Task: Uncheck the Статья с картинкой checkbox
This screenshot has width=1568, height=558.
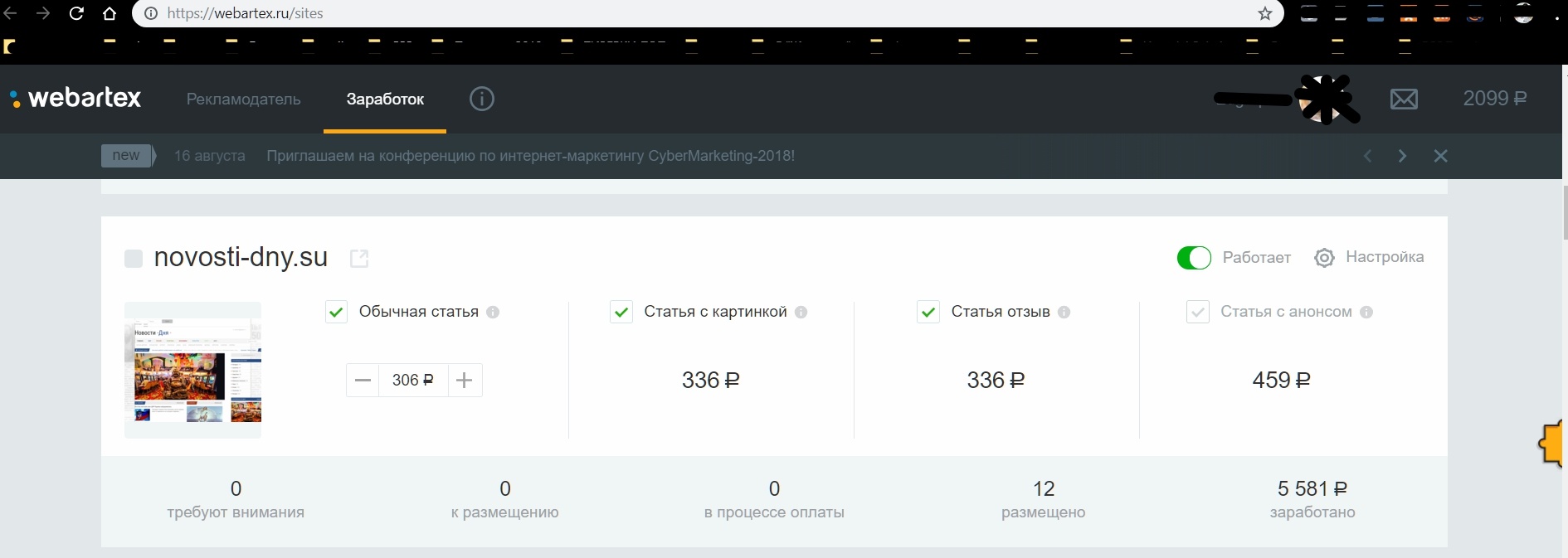Action: pos(621,313)
